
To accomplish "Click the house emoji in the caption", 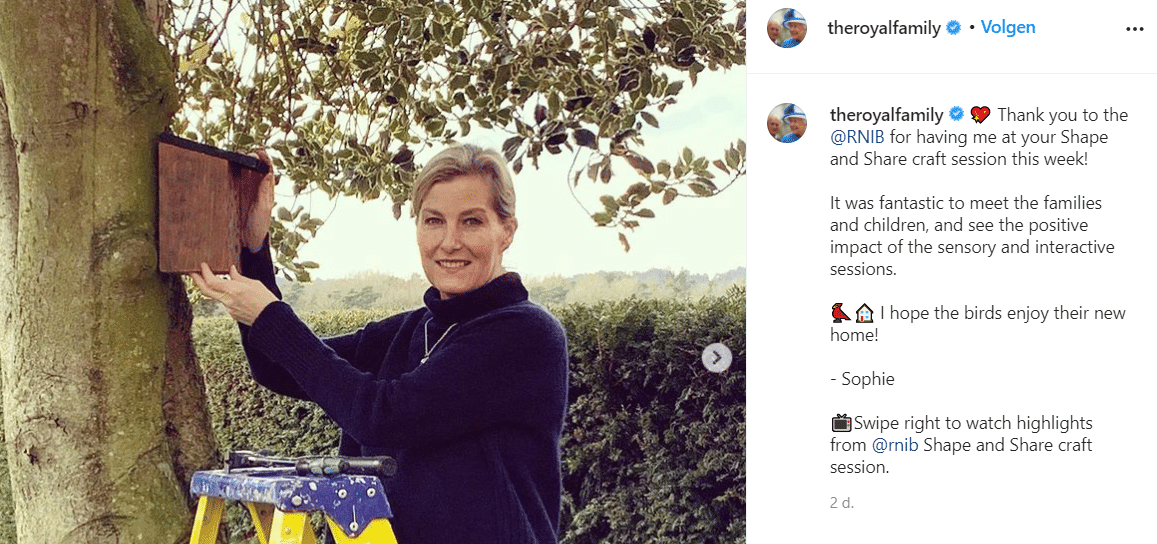I will coord(864,313).
